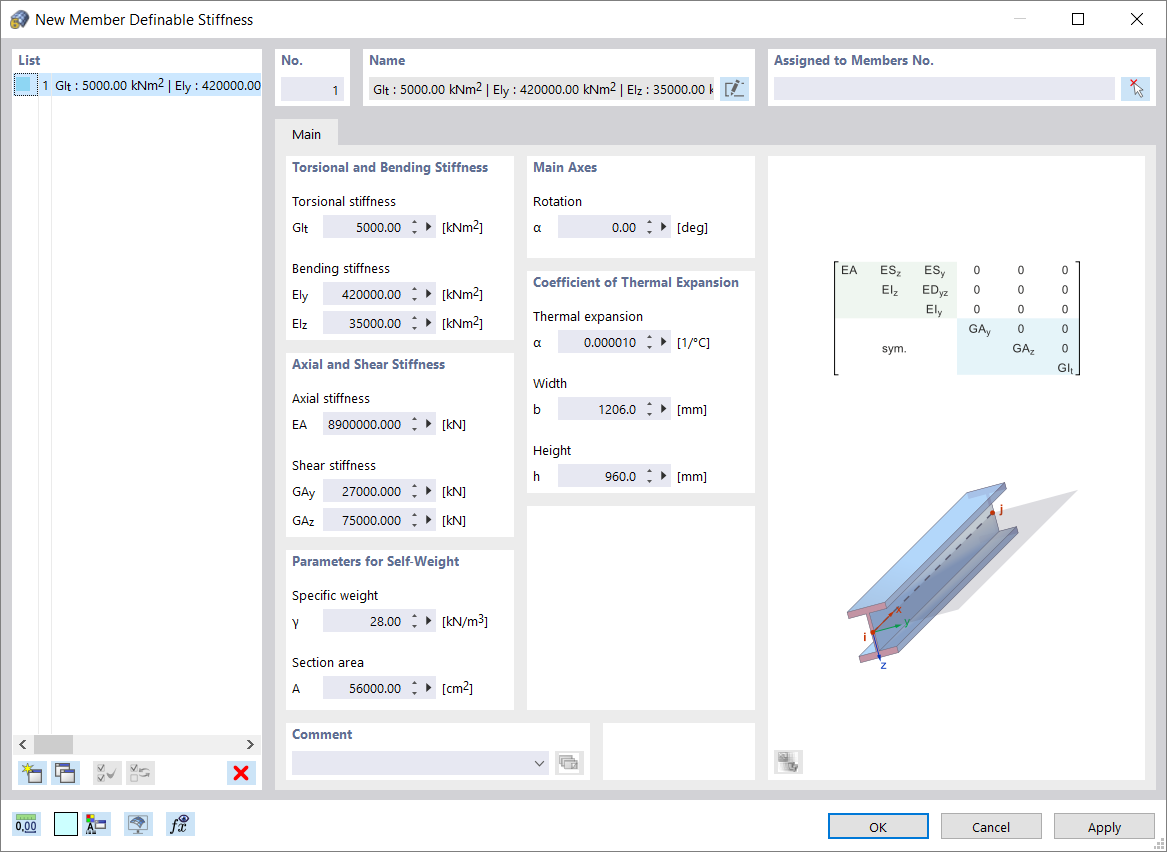Click the specific weight γ spinner

pyautogui.click(x=415, y=621)
